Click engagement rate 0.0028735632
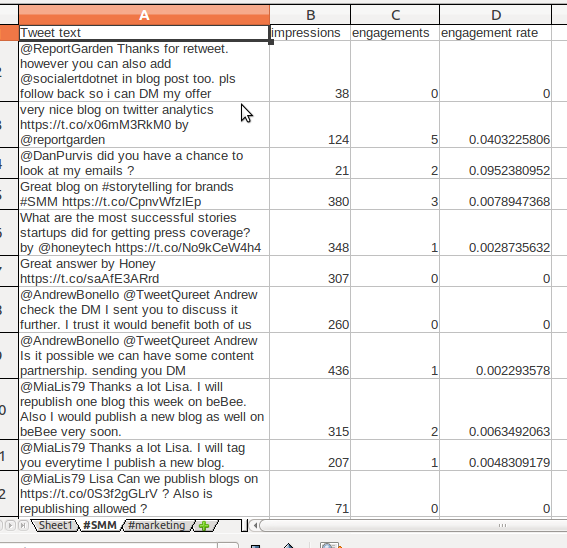Screen dimensions: 567x548 pyautogui.click(x=495, y=233)
